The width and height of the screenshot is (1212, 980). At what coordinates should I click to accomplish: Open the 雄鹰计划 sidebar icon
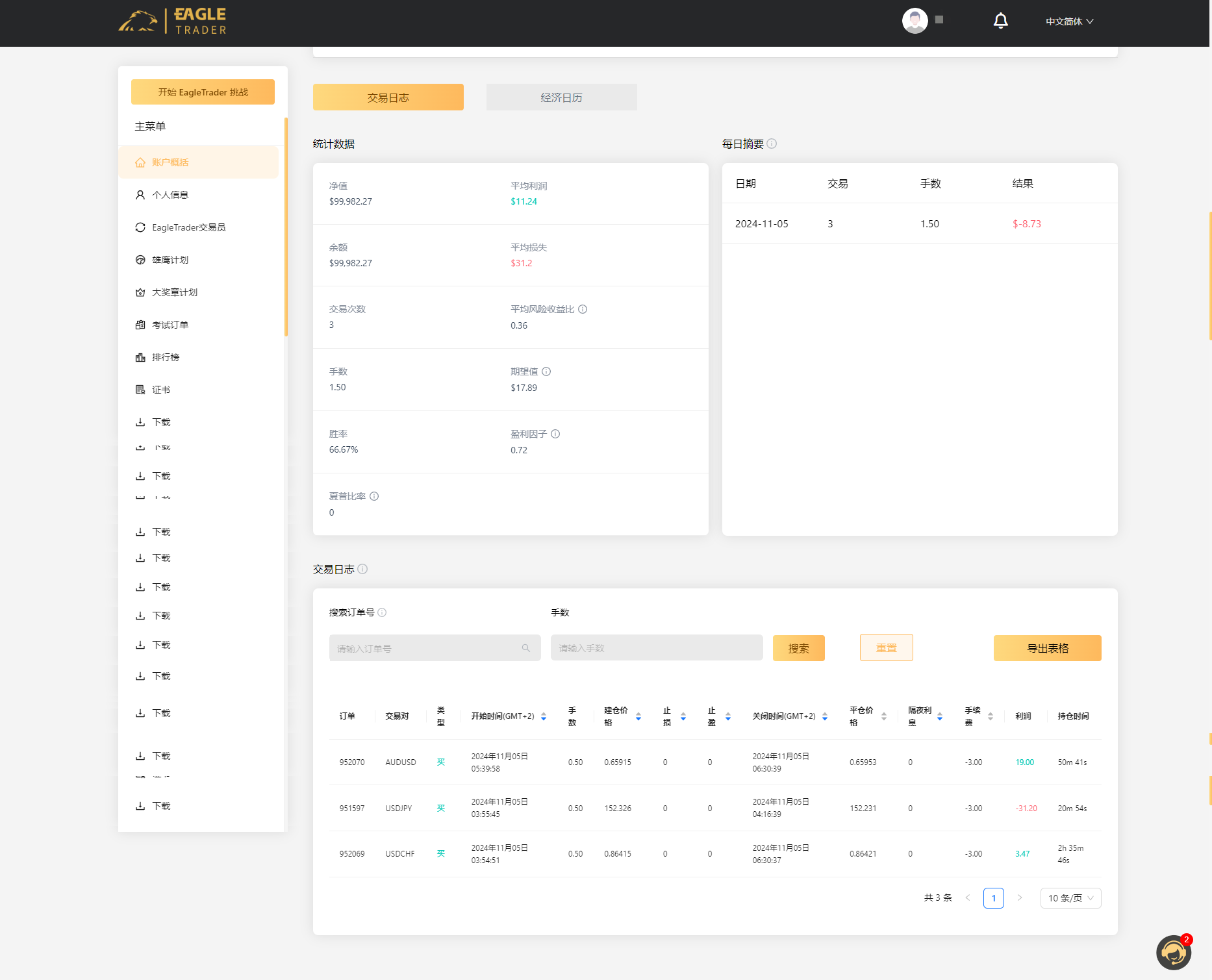(x=140, y=260)
